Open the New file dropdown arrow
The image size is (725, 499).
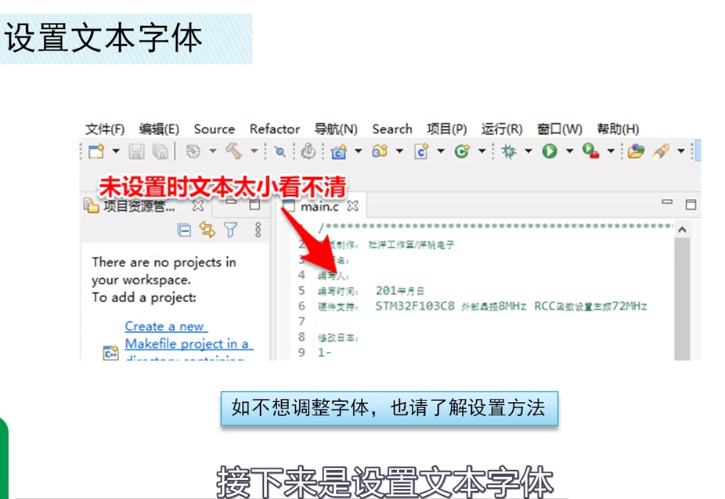[116, 151]
